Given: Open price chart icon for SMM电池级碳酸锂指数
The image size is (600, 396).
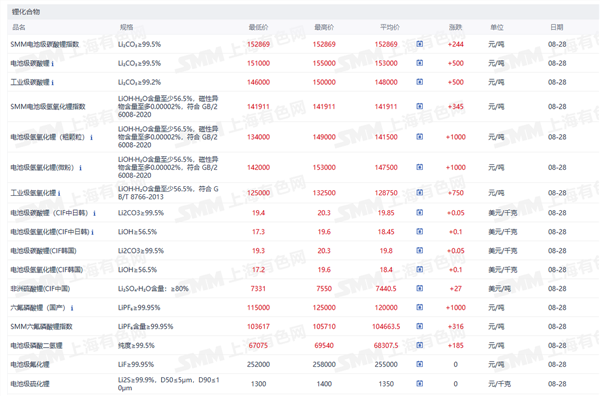Looking at the screenshot, I should (419, 44).
